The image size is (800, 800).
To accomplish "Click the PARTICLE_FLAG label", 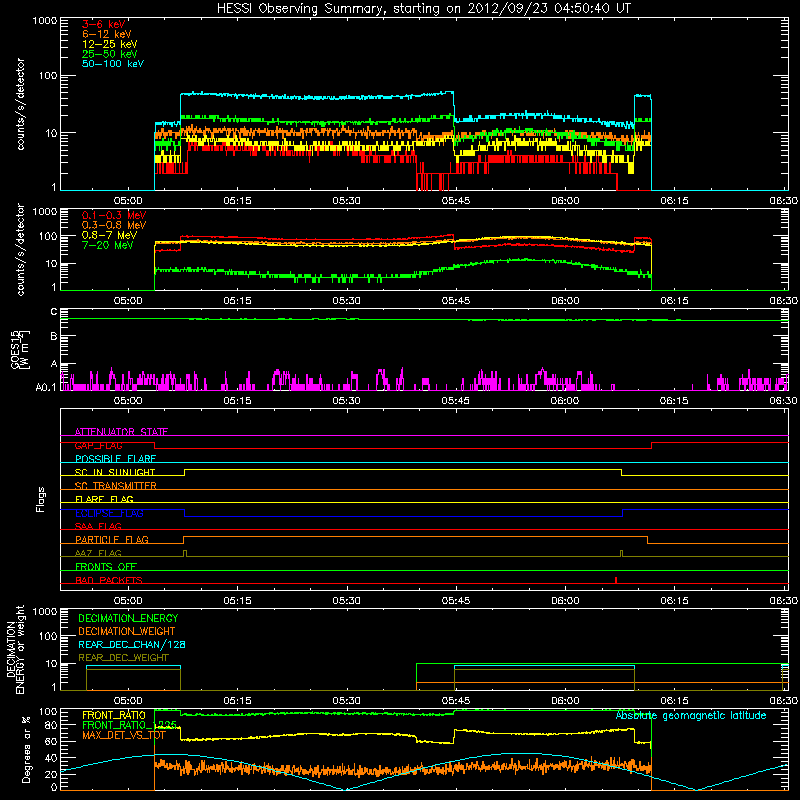I will 112,539.
